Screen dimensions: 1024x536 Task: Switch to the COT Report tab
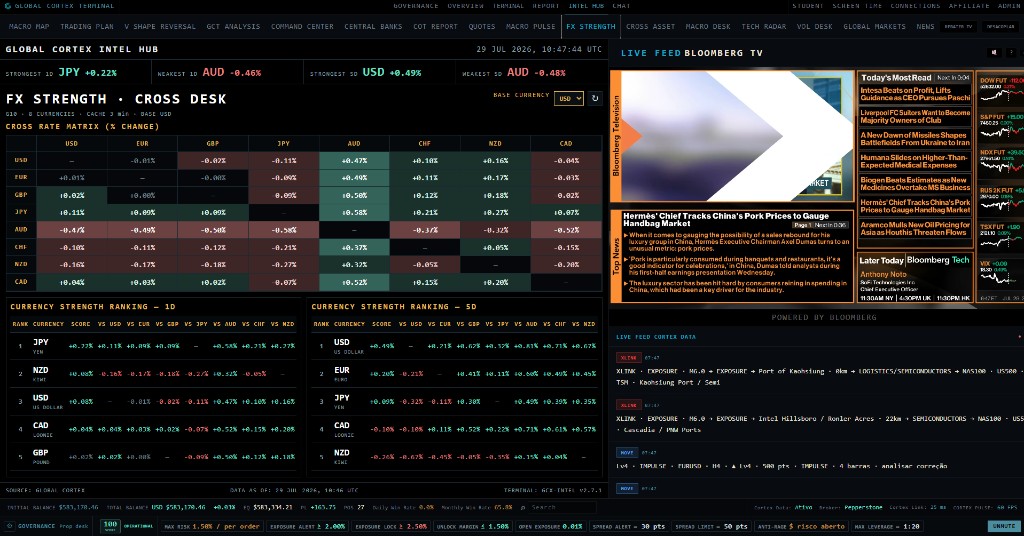436,27
